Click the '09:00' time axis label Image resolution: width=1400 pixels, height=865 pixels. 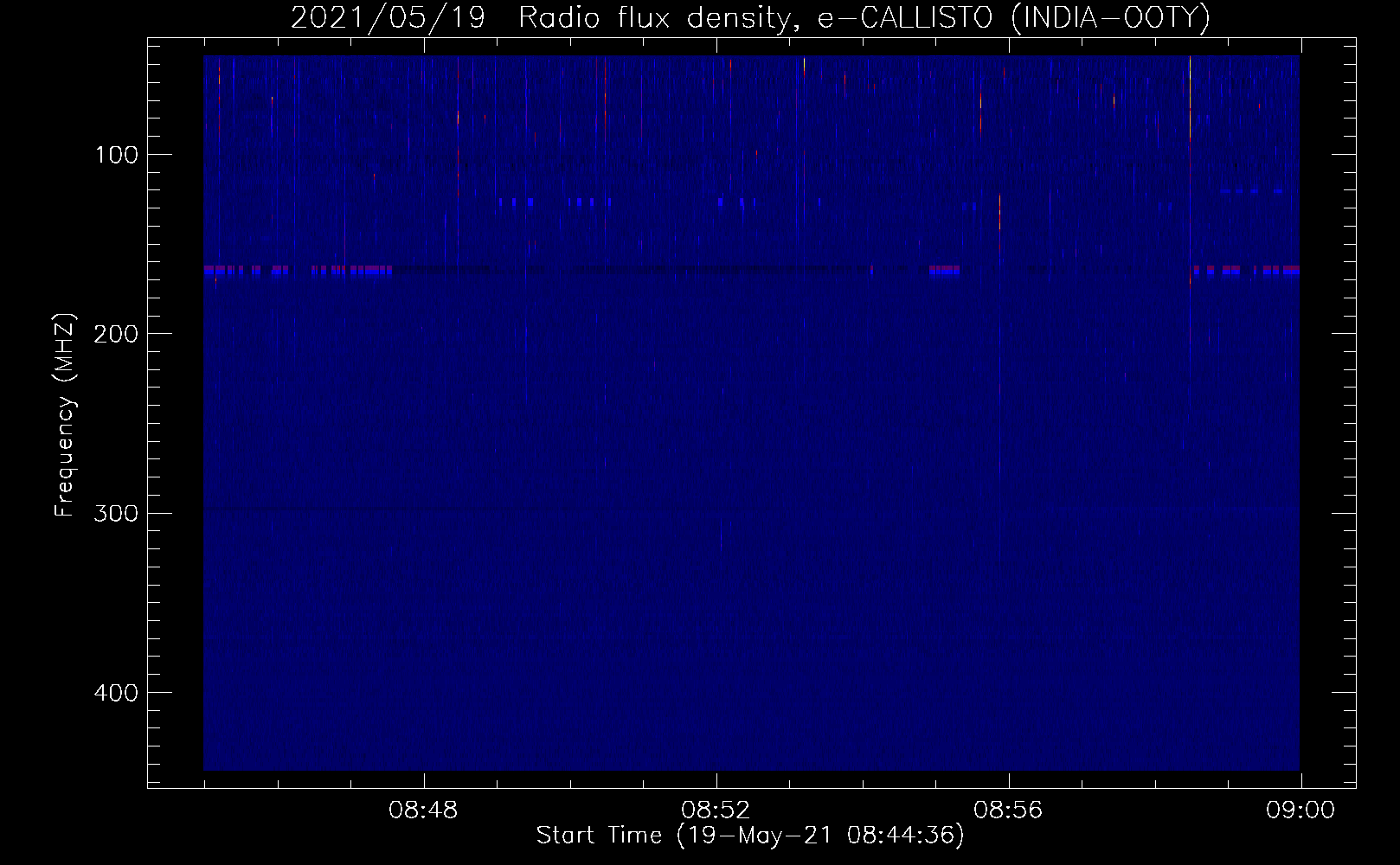1300,811
